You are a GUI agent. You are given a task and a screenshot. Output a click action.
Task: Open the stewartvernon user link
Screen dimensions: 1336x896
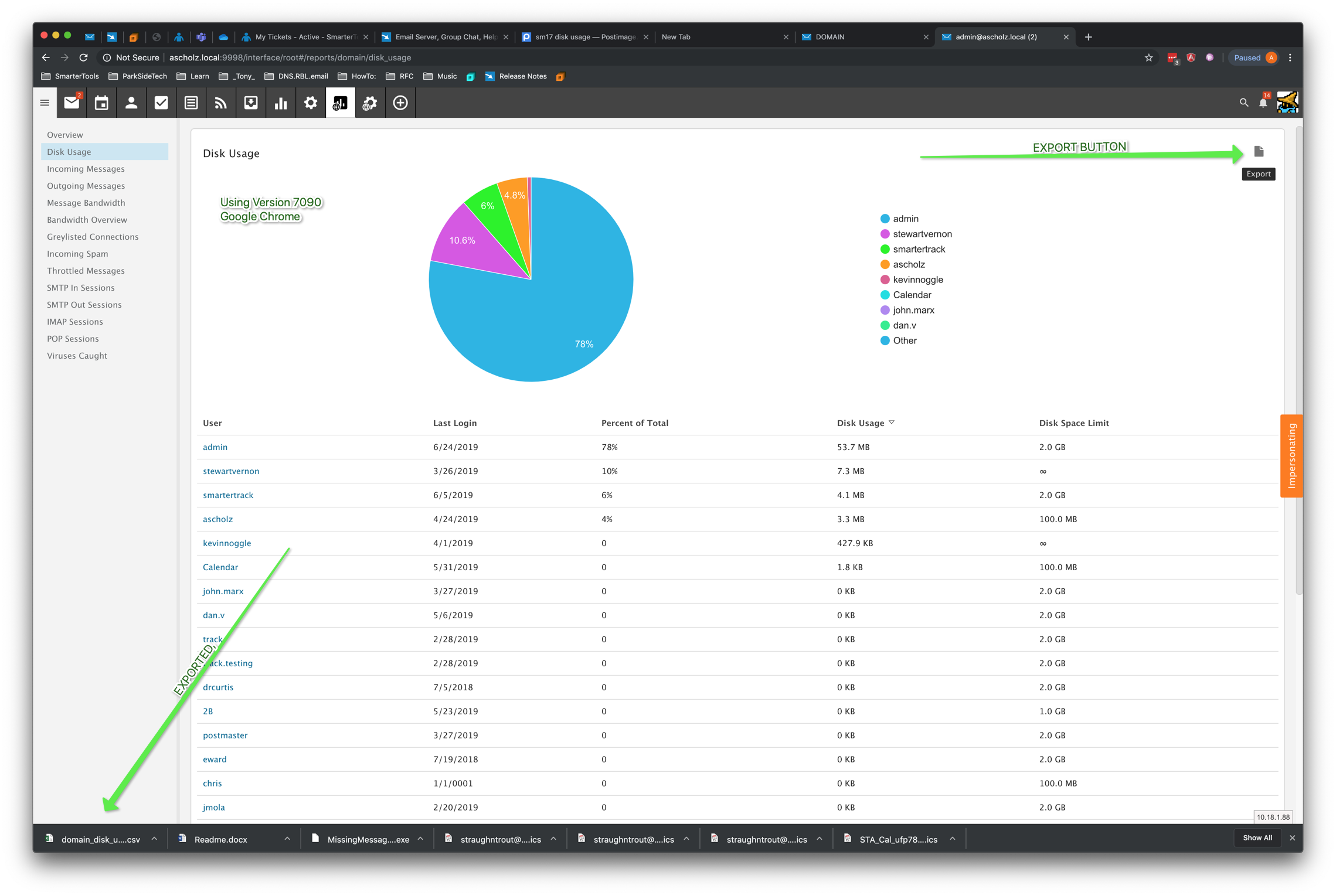231,471
